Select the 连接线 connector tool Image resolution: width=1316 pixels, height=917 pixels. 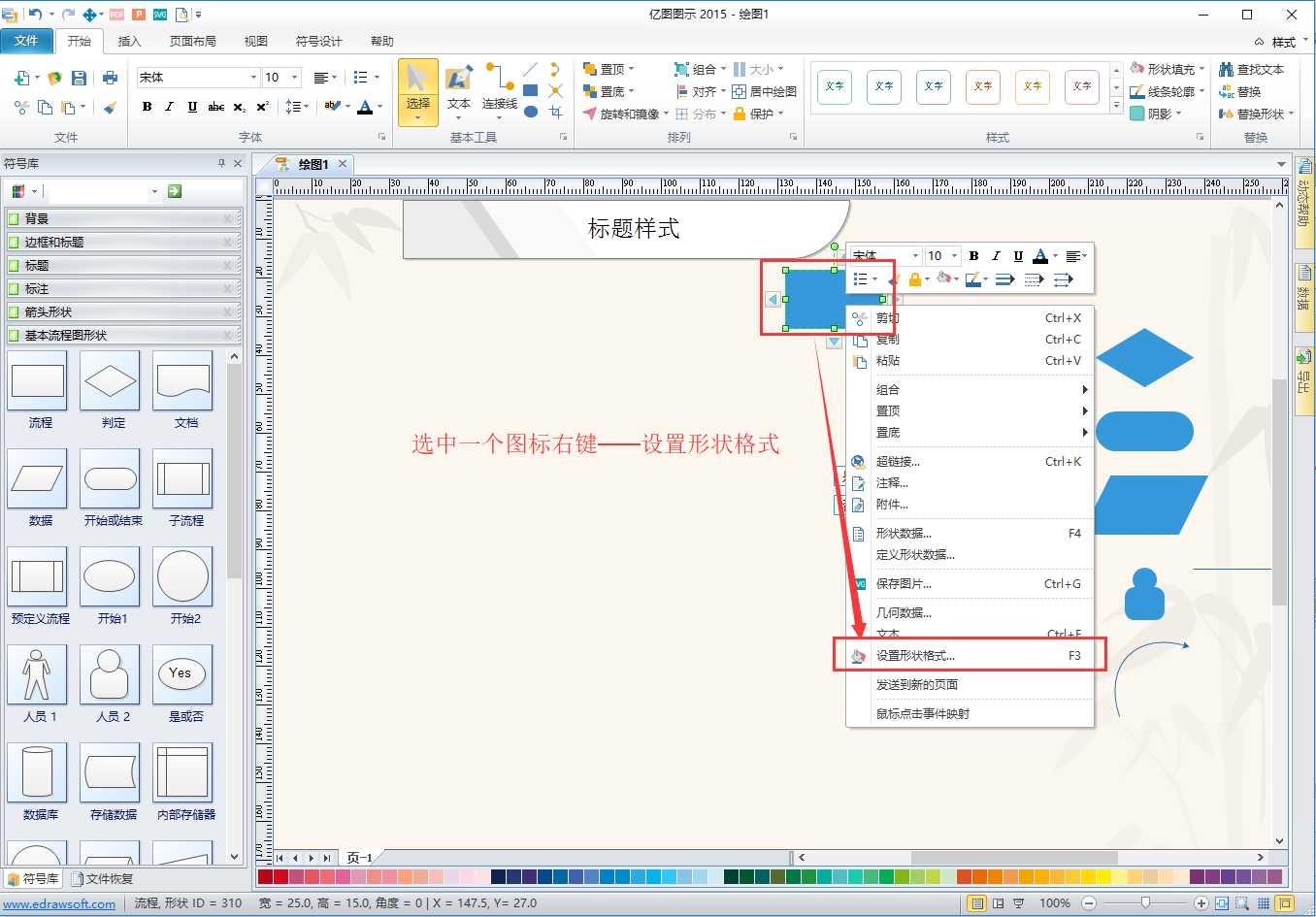point(500,91)
